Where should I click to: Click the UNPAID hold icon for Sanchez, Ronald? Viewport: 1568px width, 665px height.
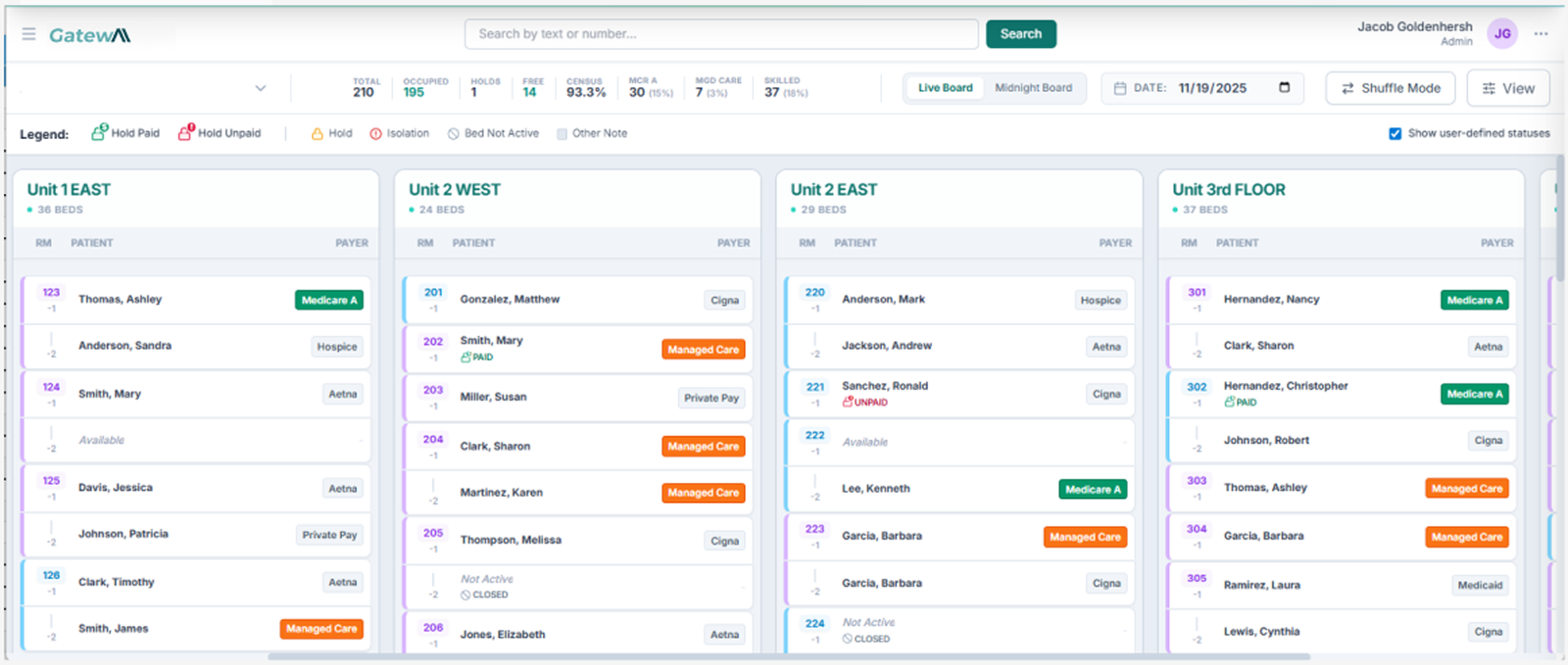click(848, 402)
